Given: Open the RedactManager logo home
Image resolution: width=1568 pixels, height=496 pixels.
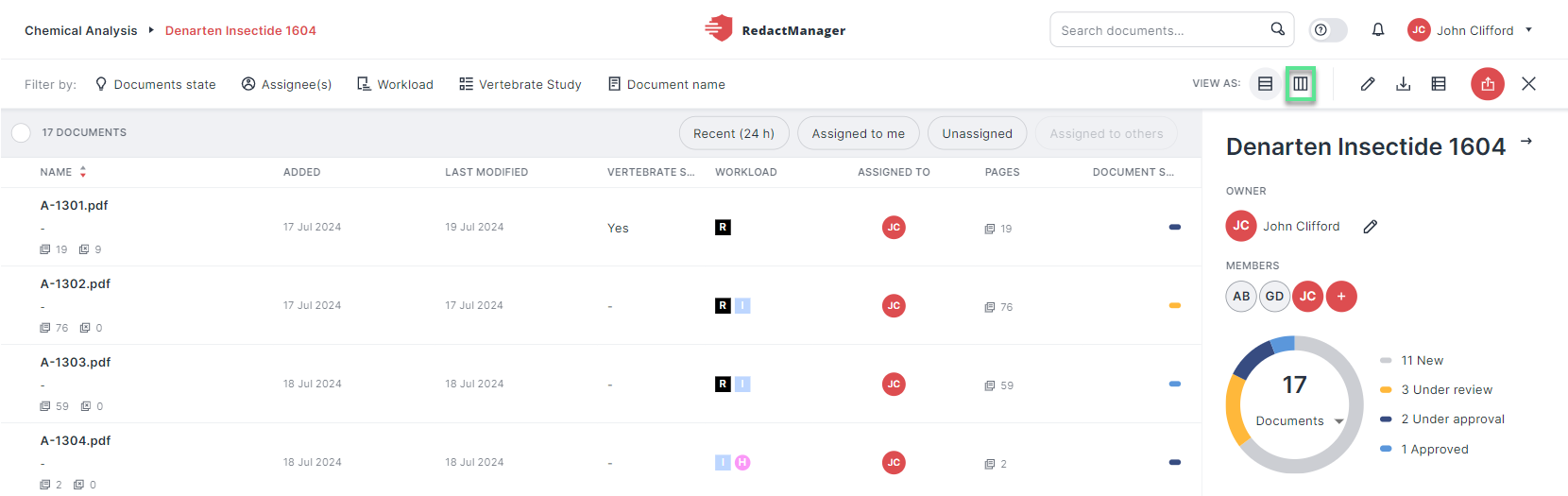Looking at the screenshot, I should point(775,29).
